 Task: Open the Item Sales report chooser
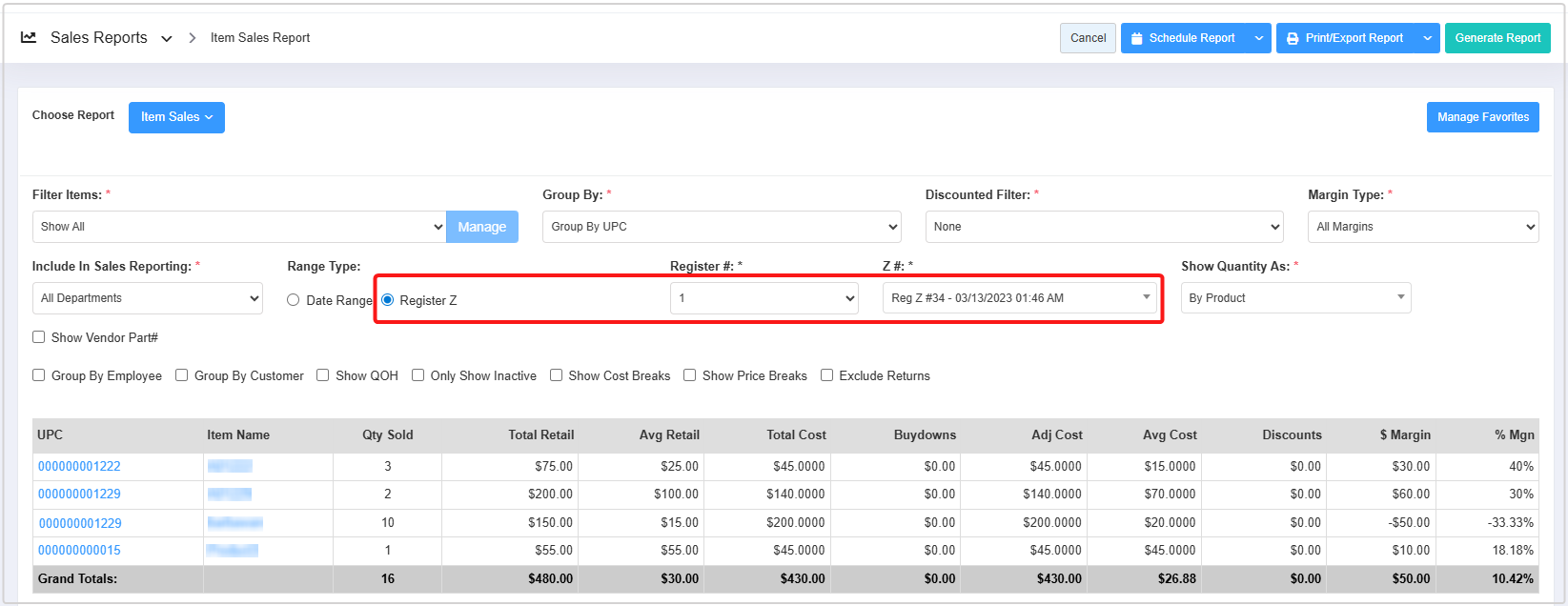coord(176,117)
